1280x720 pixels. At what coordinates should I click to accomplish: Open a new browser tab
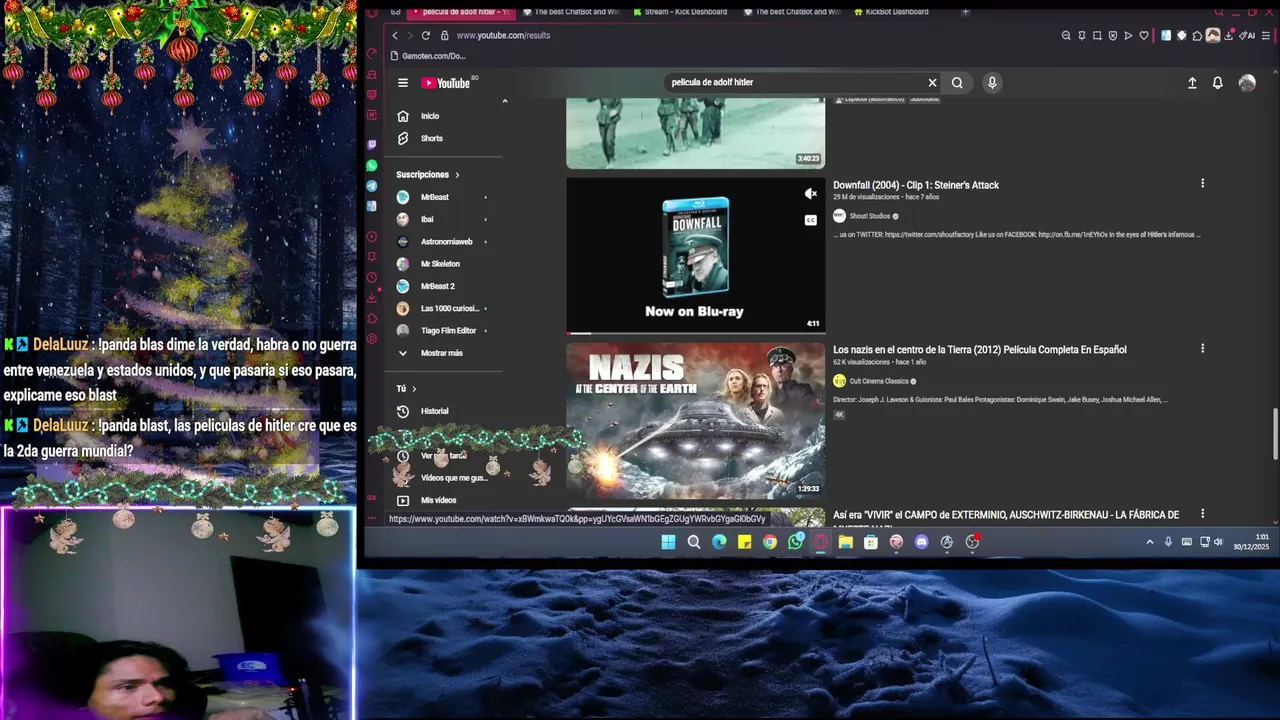click(965, 12)
